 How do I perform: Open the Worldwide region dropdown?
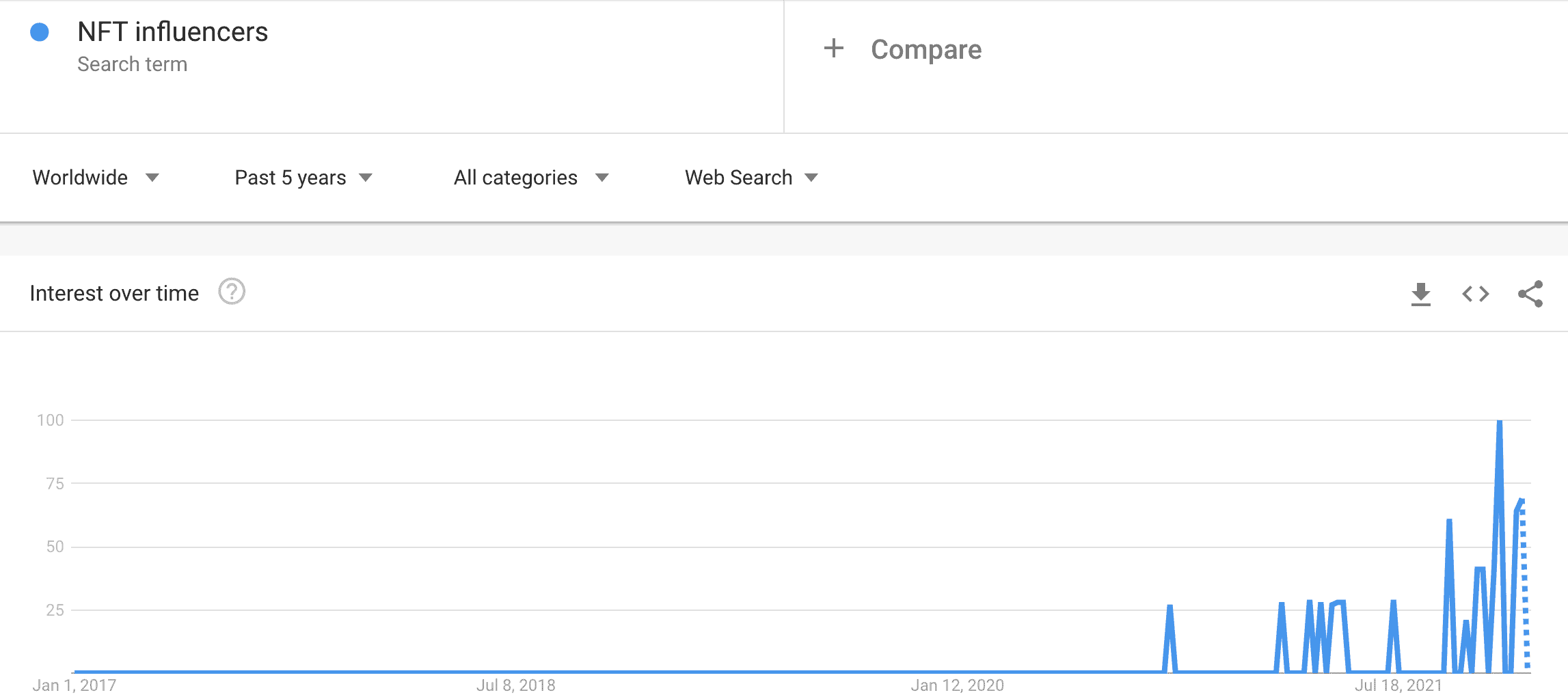(x=96, y=178)
